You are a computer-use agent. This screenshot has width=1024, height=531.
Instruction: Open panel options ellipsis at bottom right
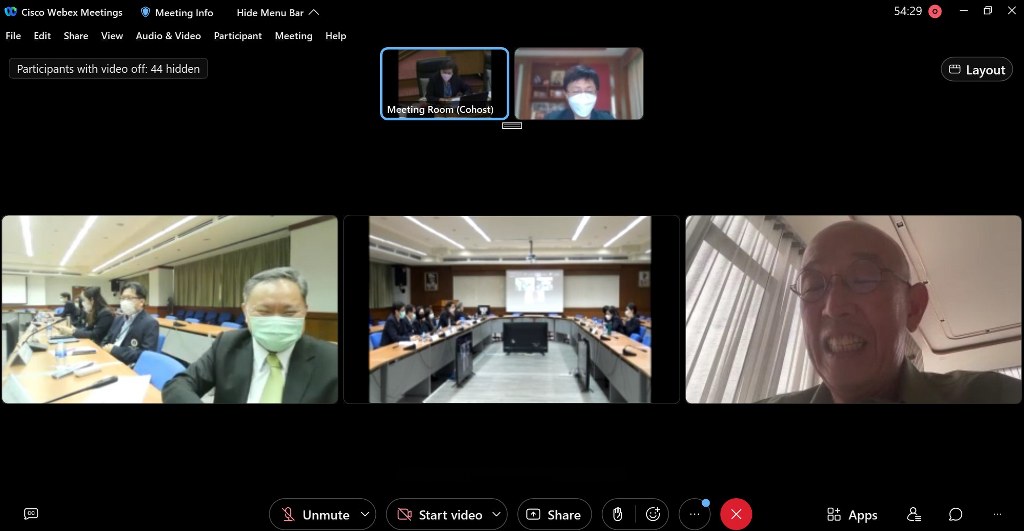tap(996, 514)
